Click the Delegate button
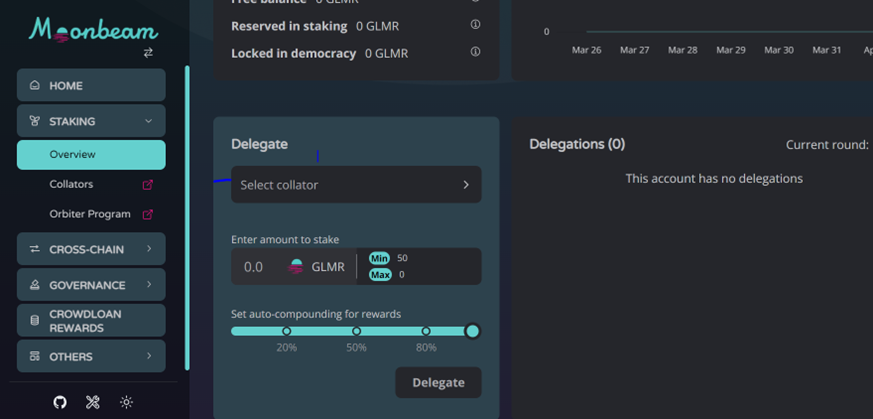Image resolution: width=873 pixels, height=419 pixels. (438, 383)
